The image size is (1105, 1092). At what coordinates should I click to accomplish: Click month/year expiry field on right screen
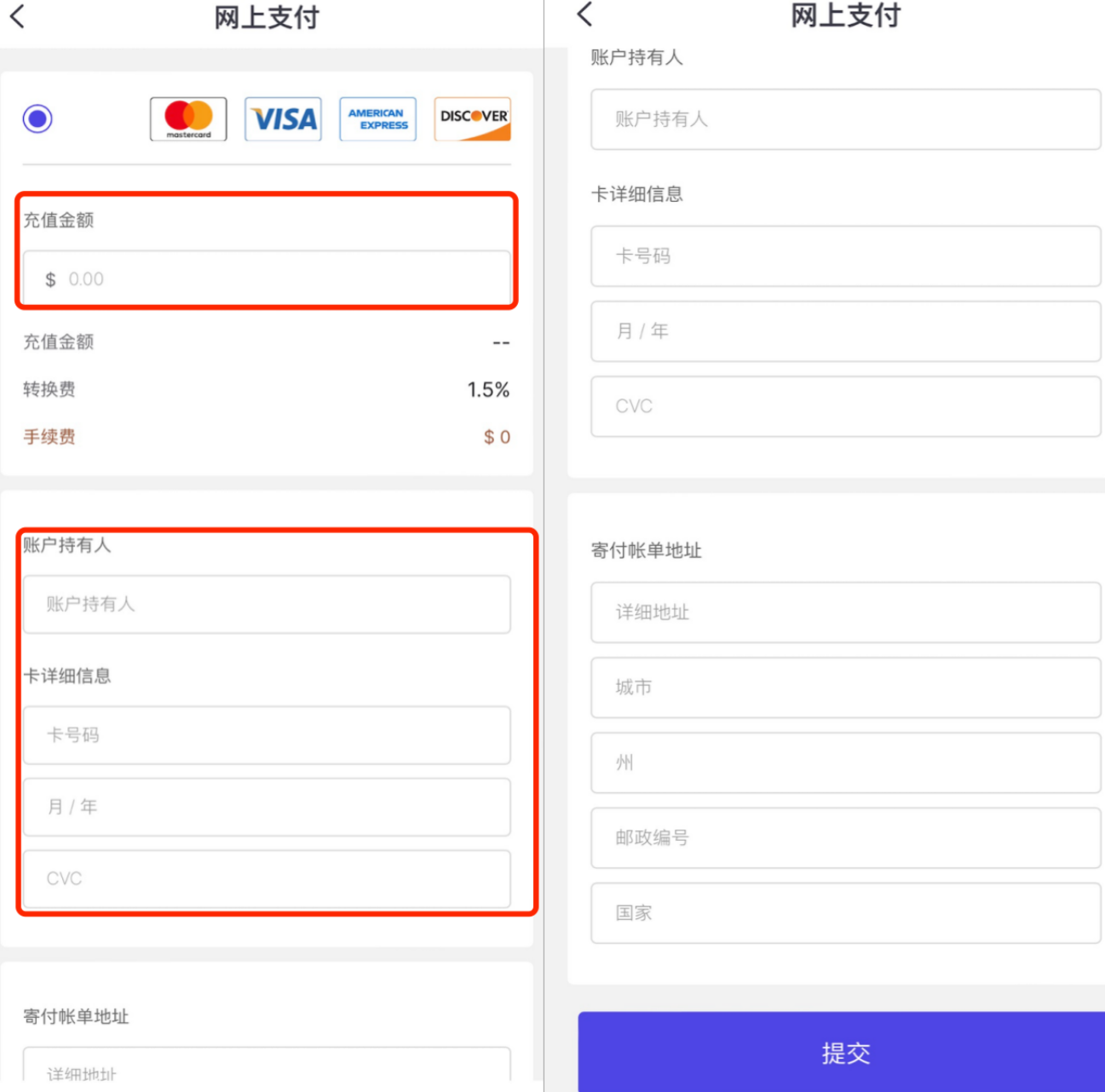pyautogui.click(x=846, y=331)
